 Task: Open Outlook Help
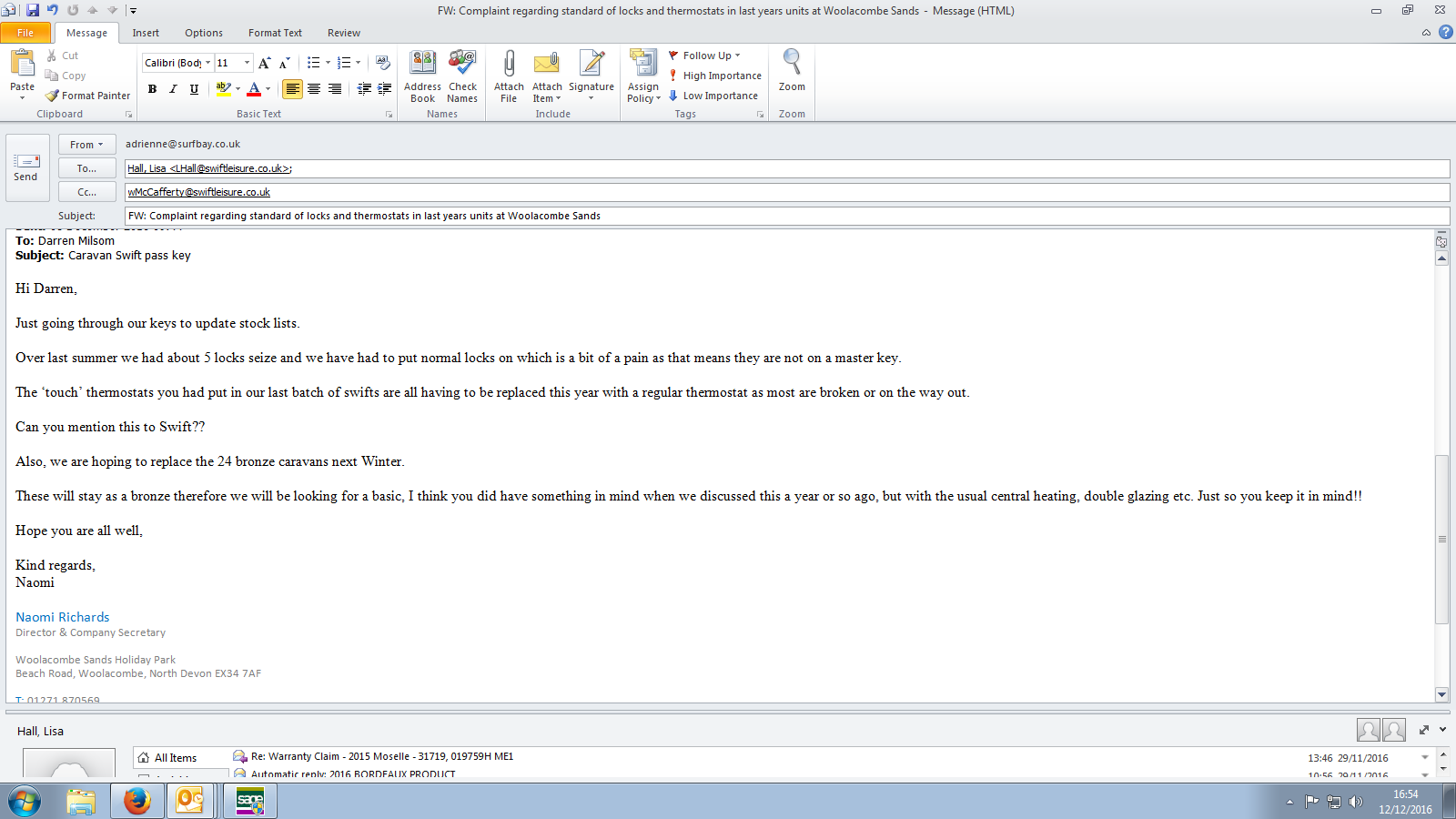coord(1445,32)
